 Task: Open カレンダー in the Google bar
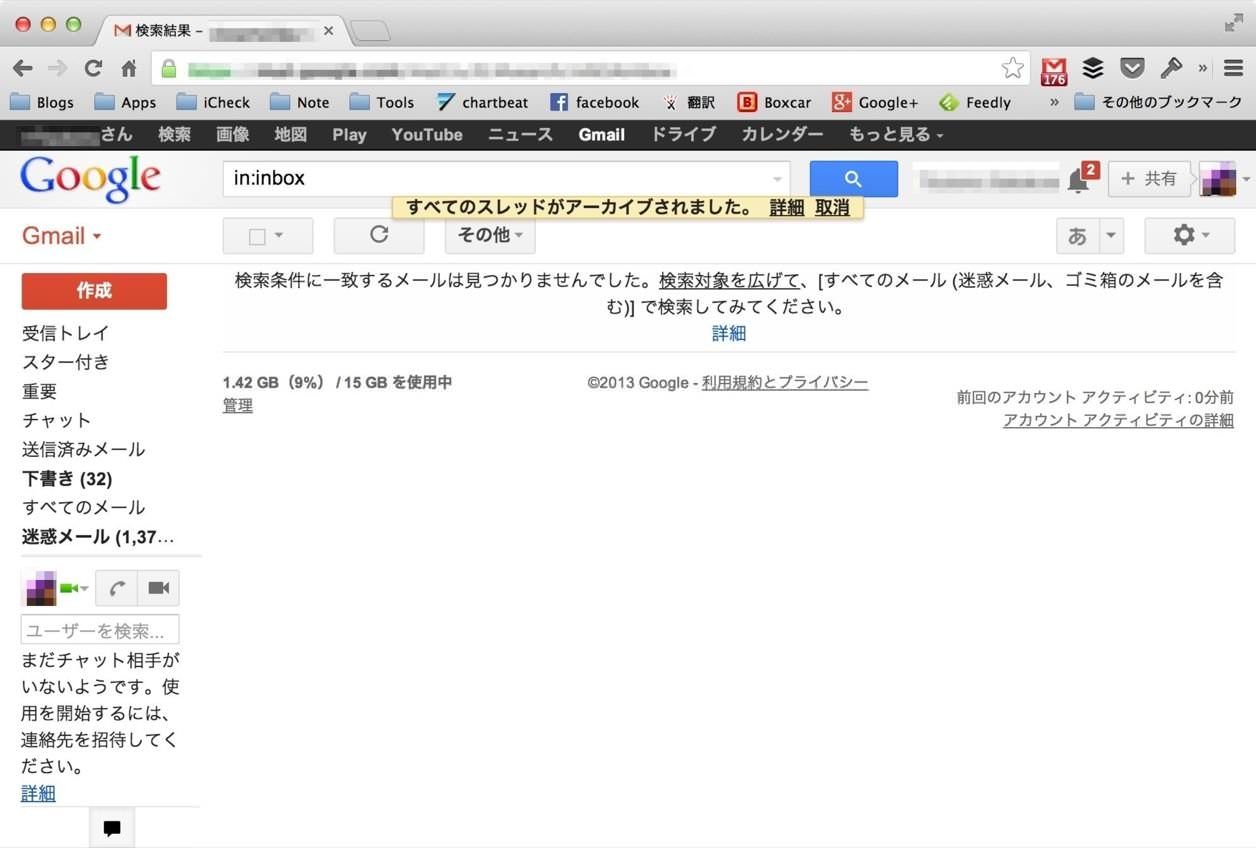(x=782, y=134)
